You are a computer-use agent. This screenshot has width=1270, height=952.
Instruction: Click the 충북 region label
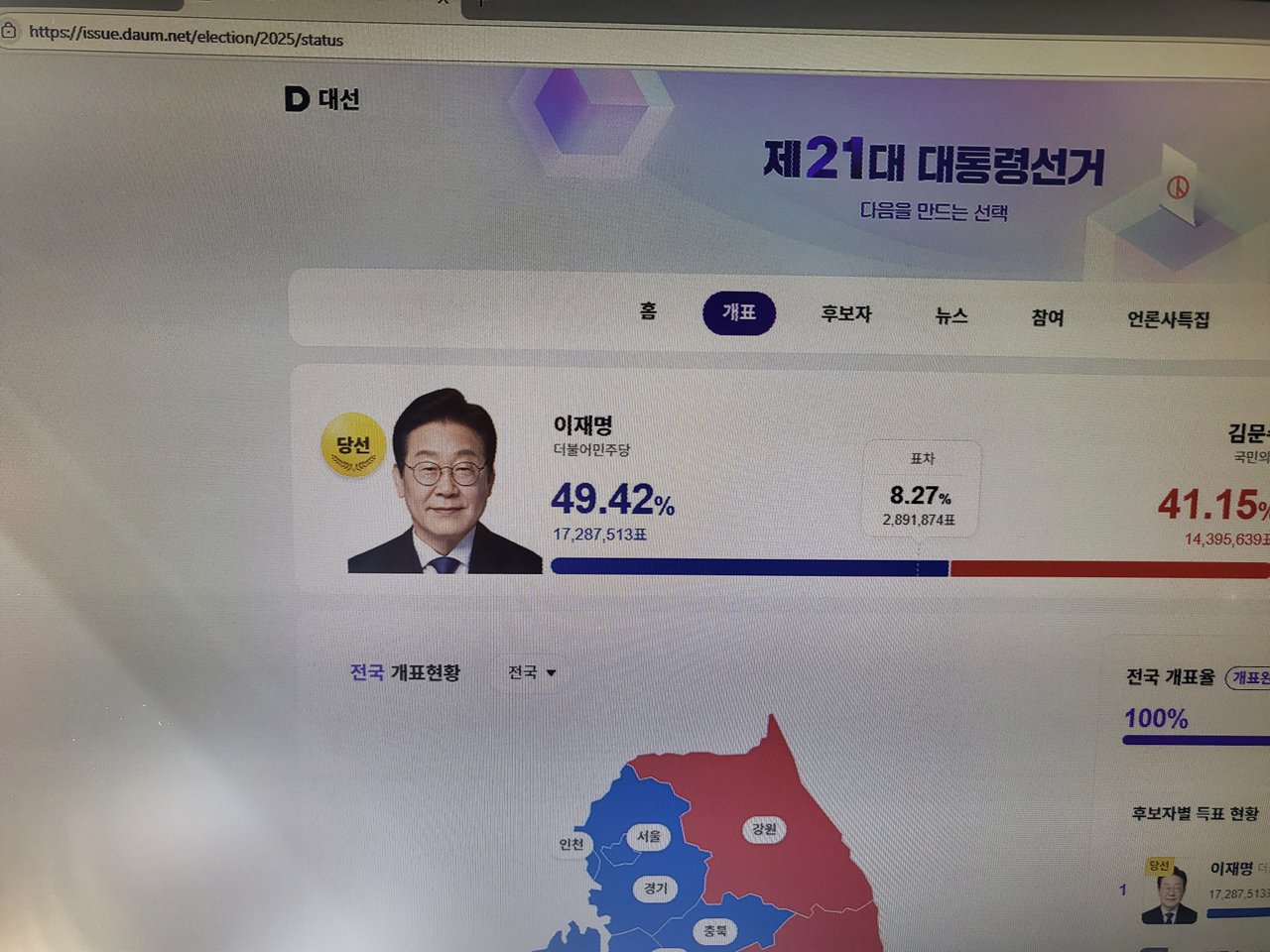(x=715, y=930)
